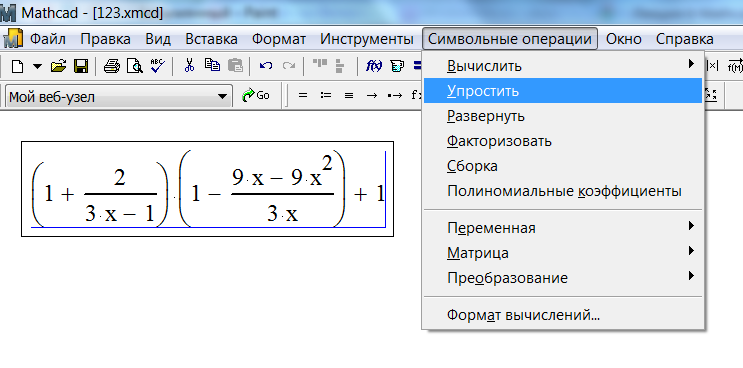Undo the last action

(x=266, y=66)
